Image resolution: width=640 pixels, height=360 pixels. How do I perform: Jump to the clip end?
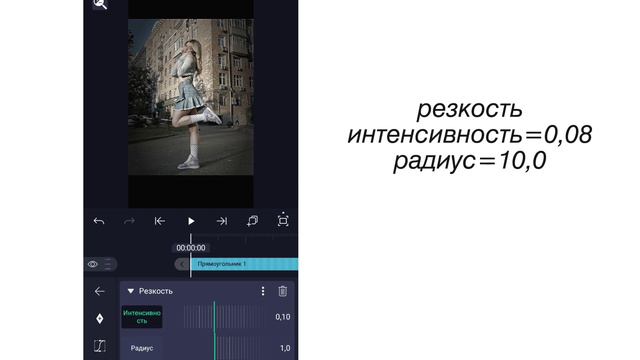(x=222, y=221)
